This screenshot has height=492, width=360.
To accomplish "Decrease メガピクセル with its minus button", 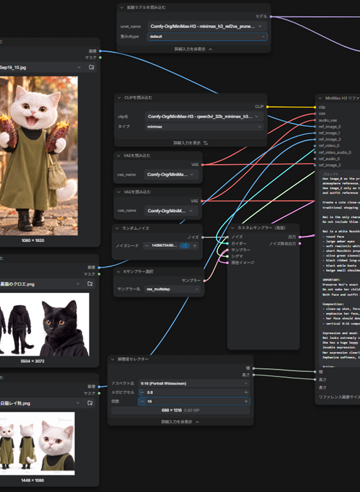I will [x=142, y=392].
